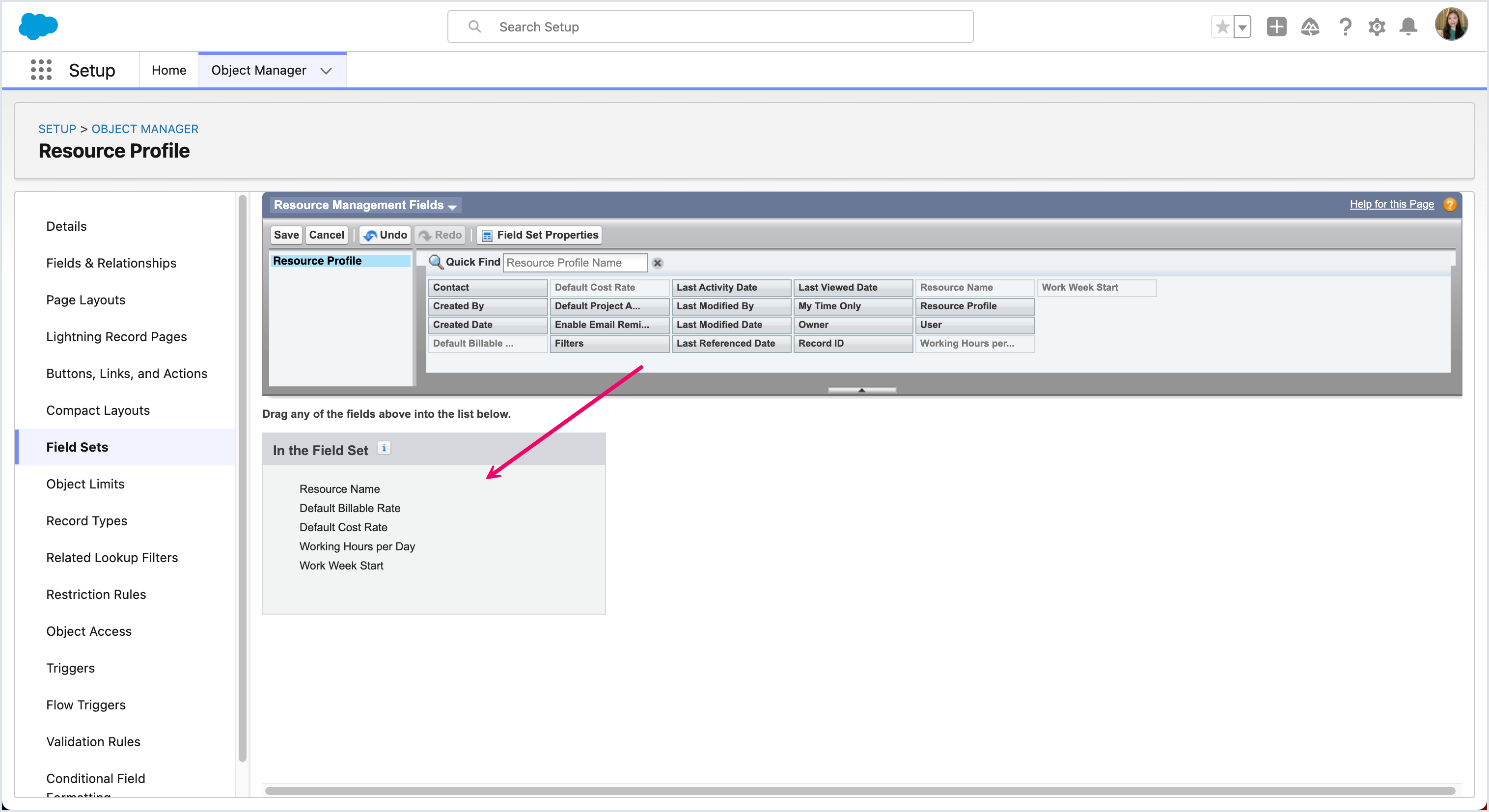Open Lightning Record Pages in the sidebar

pyautogui.click(x=116, y=337)
